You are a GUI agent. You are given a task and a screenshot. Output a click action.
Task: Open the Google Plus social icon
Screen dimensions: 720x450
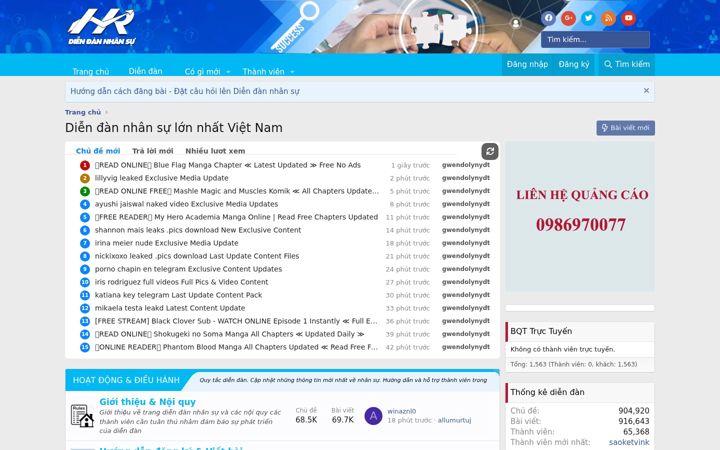[568, 18]
